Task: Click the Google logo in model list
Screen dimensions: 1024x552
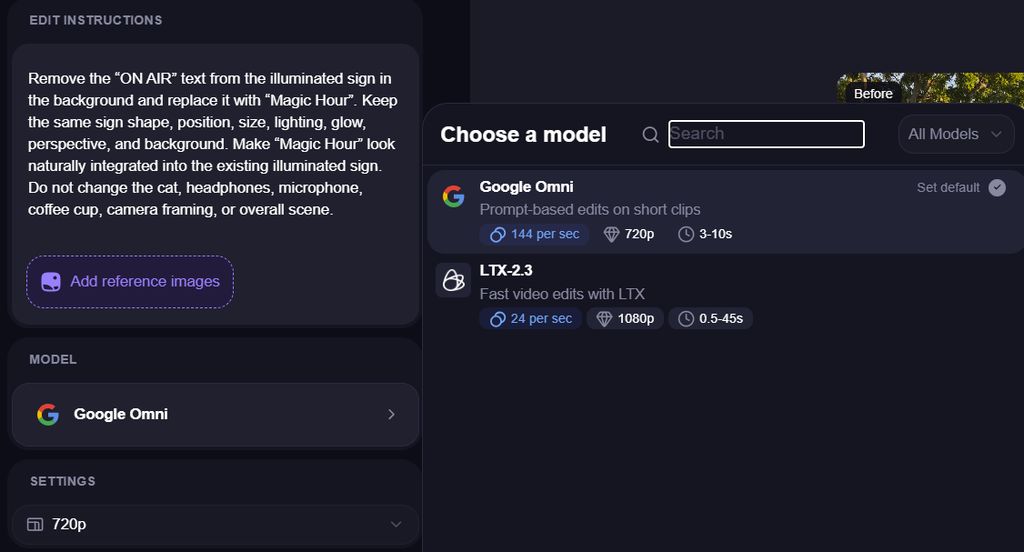Action: 453,196
